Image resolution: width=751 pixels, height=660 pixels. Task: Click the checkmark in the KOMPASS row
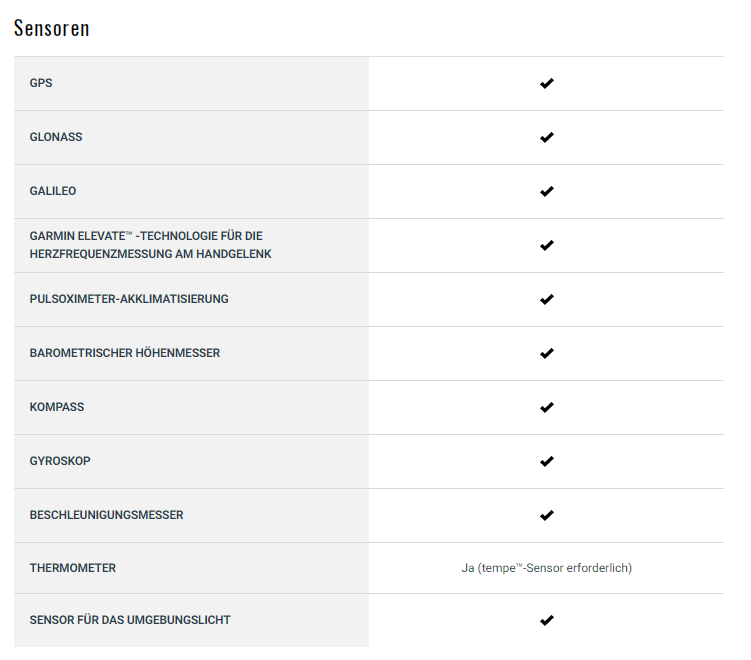(546, 408)
